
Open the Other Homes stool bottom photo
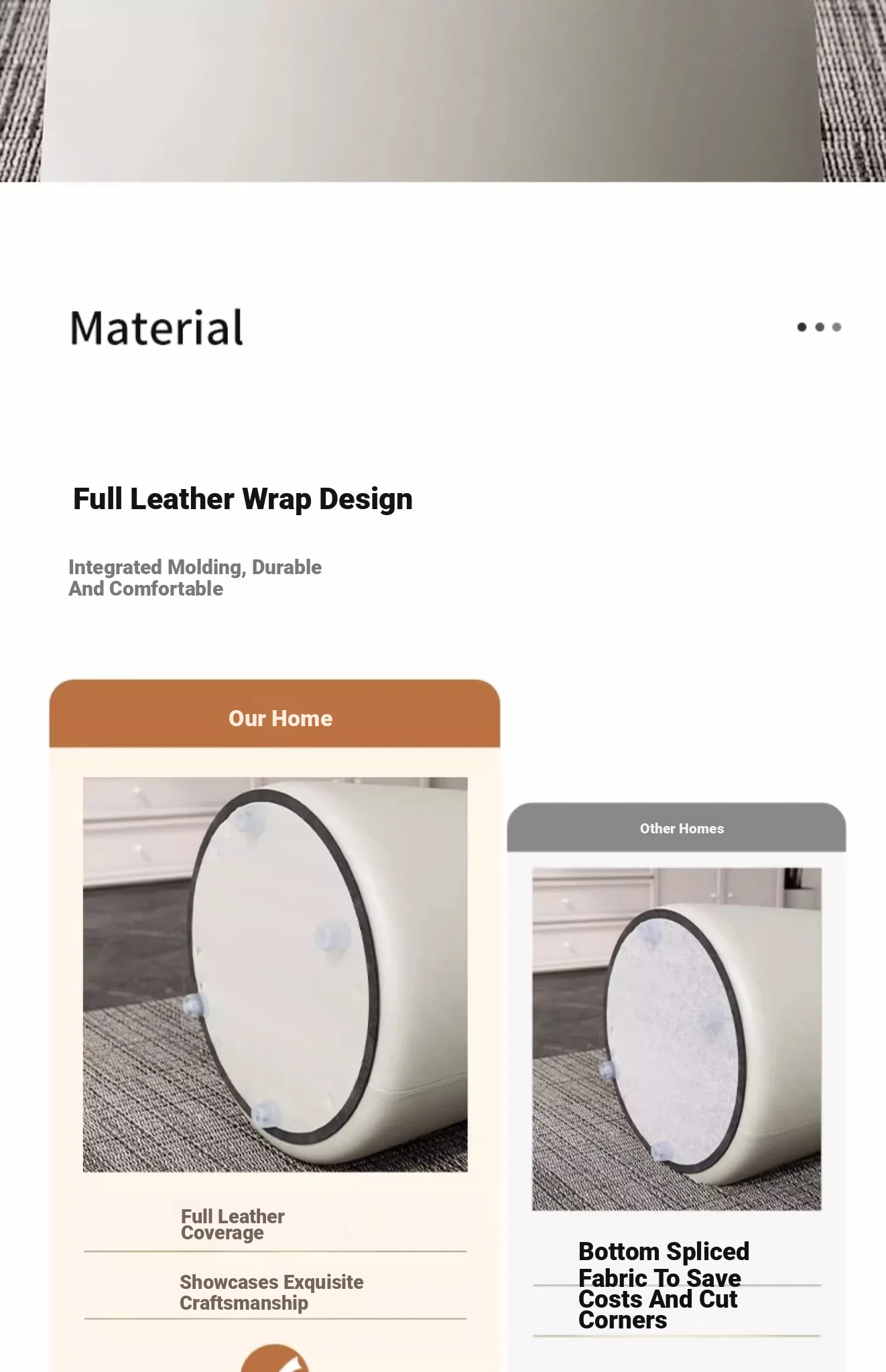click(677, 1039)
